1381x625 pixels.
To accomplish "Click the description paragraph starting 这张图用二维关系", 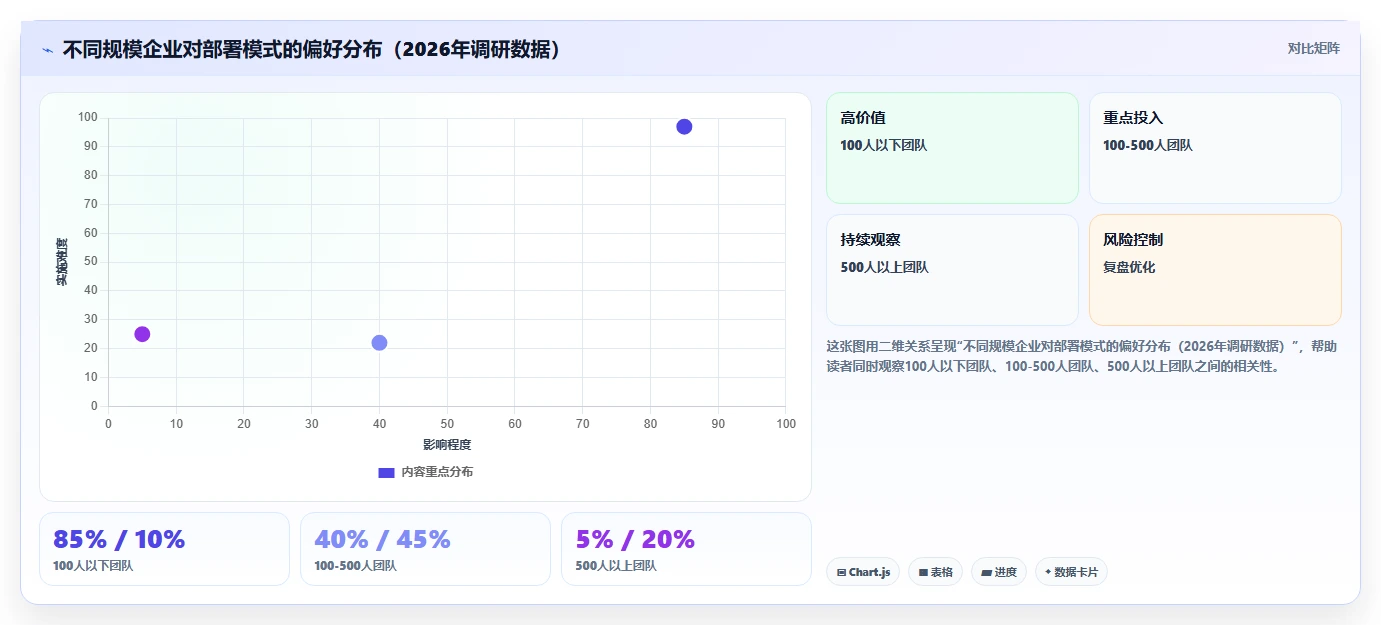I will [x=1082, y=356].
